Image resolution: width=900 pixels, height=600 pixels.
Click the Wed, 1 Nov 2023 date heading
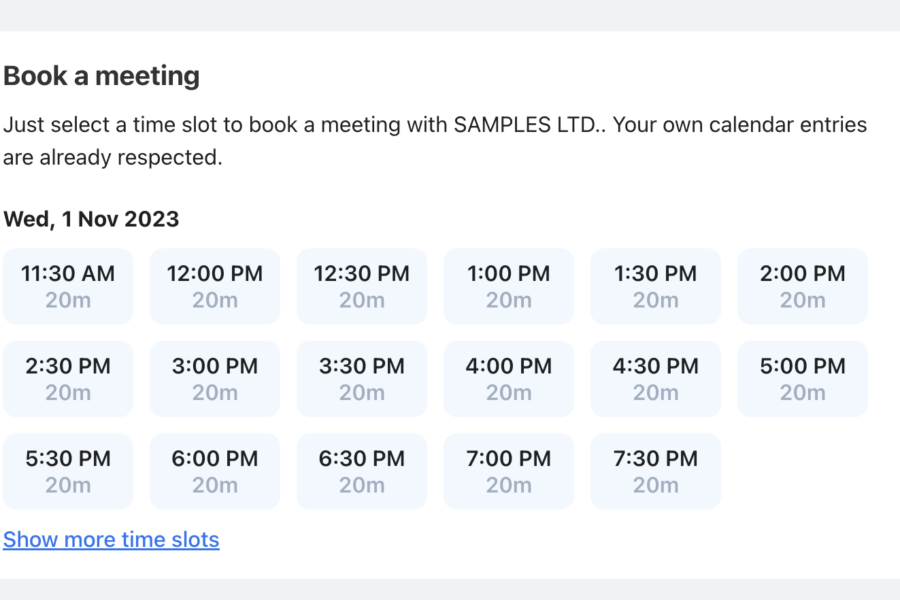point(91,219)
